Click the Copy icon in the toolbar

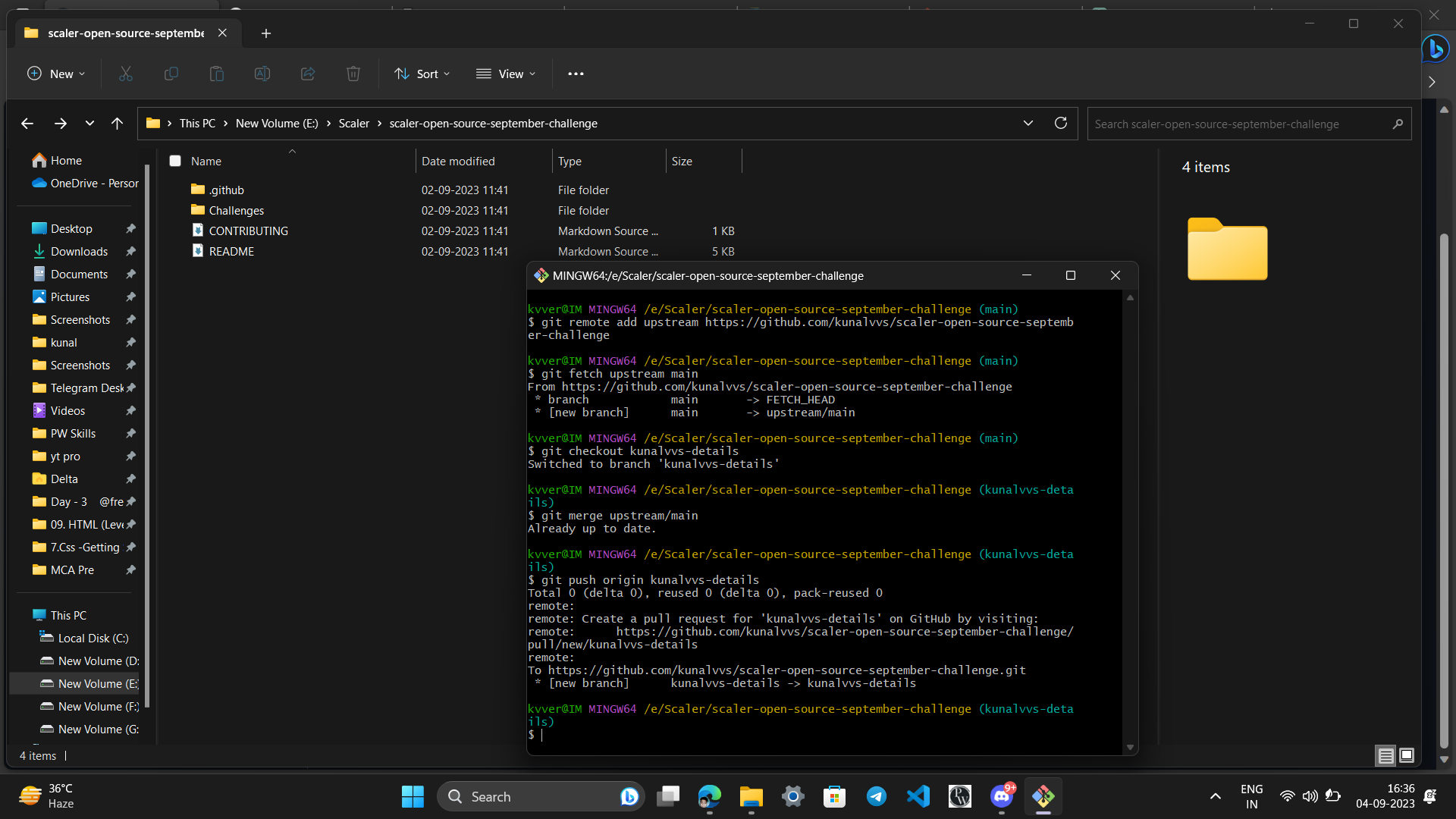171,74
